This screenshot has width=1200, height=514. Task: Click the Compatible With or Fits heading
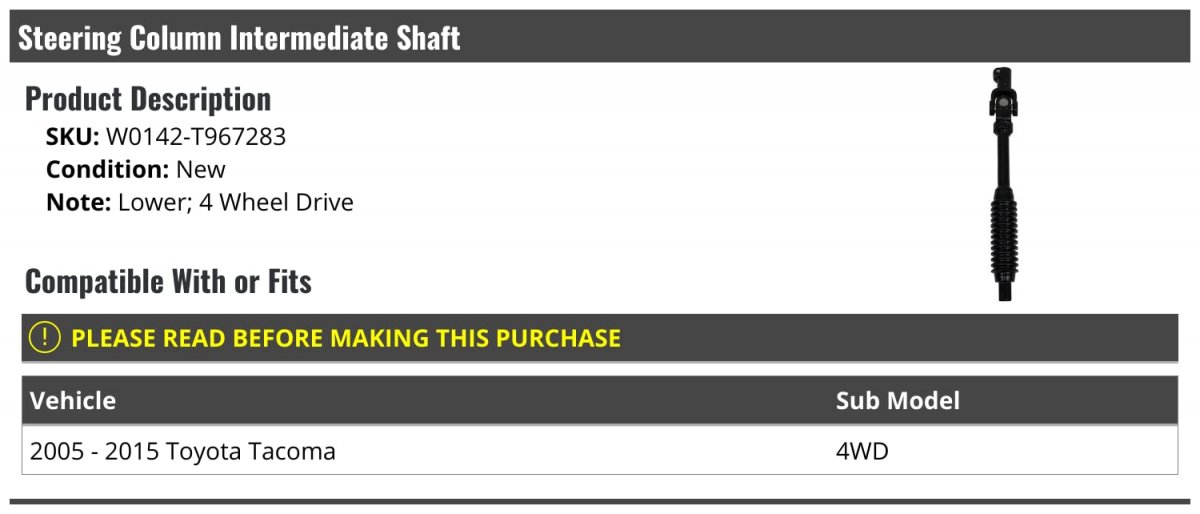(x=168, y=282)
